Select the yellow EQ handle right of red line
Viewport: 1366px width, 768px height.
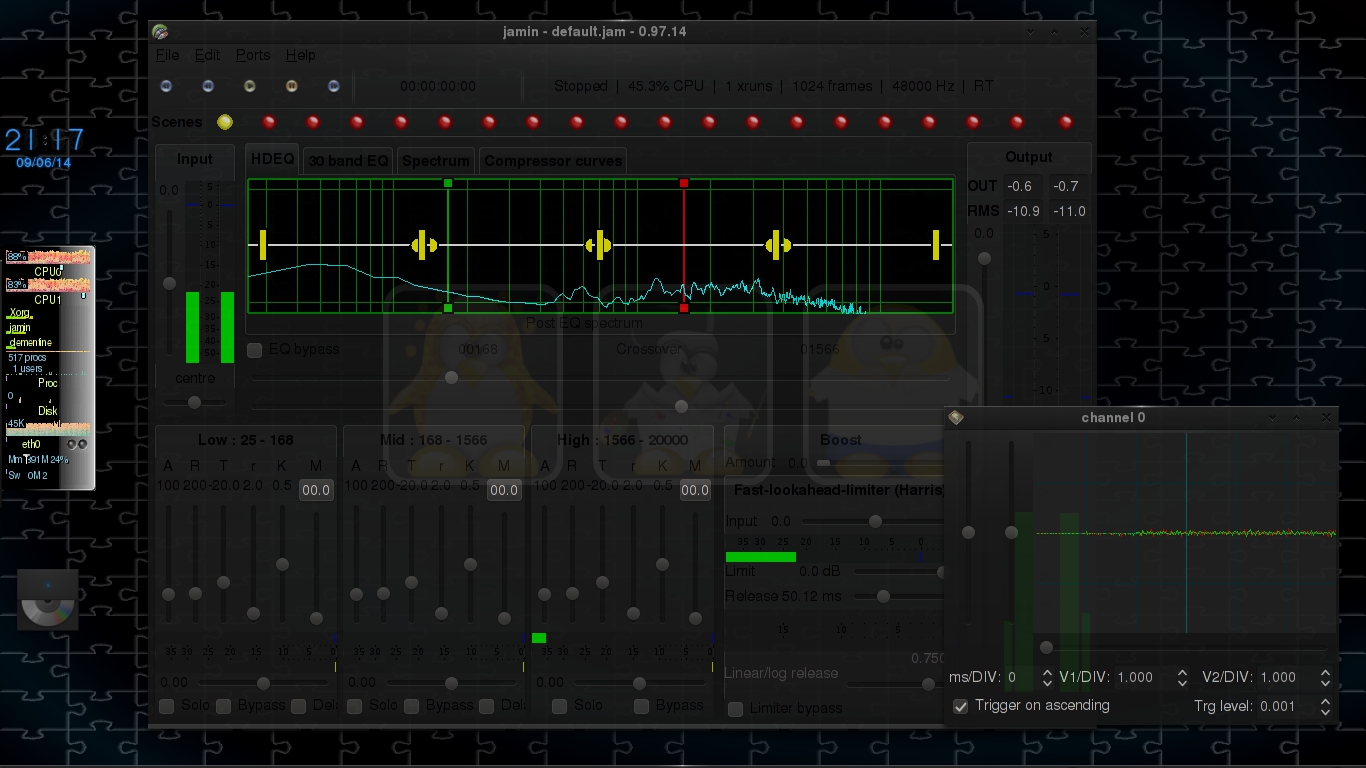pyautogui.click(x=778, y=244)
